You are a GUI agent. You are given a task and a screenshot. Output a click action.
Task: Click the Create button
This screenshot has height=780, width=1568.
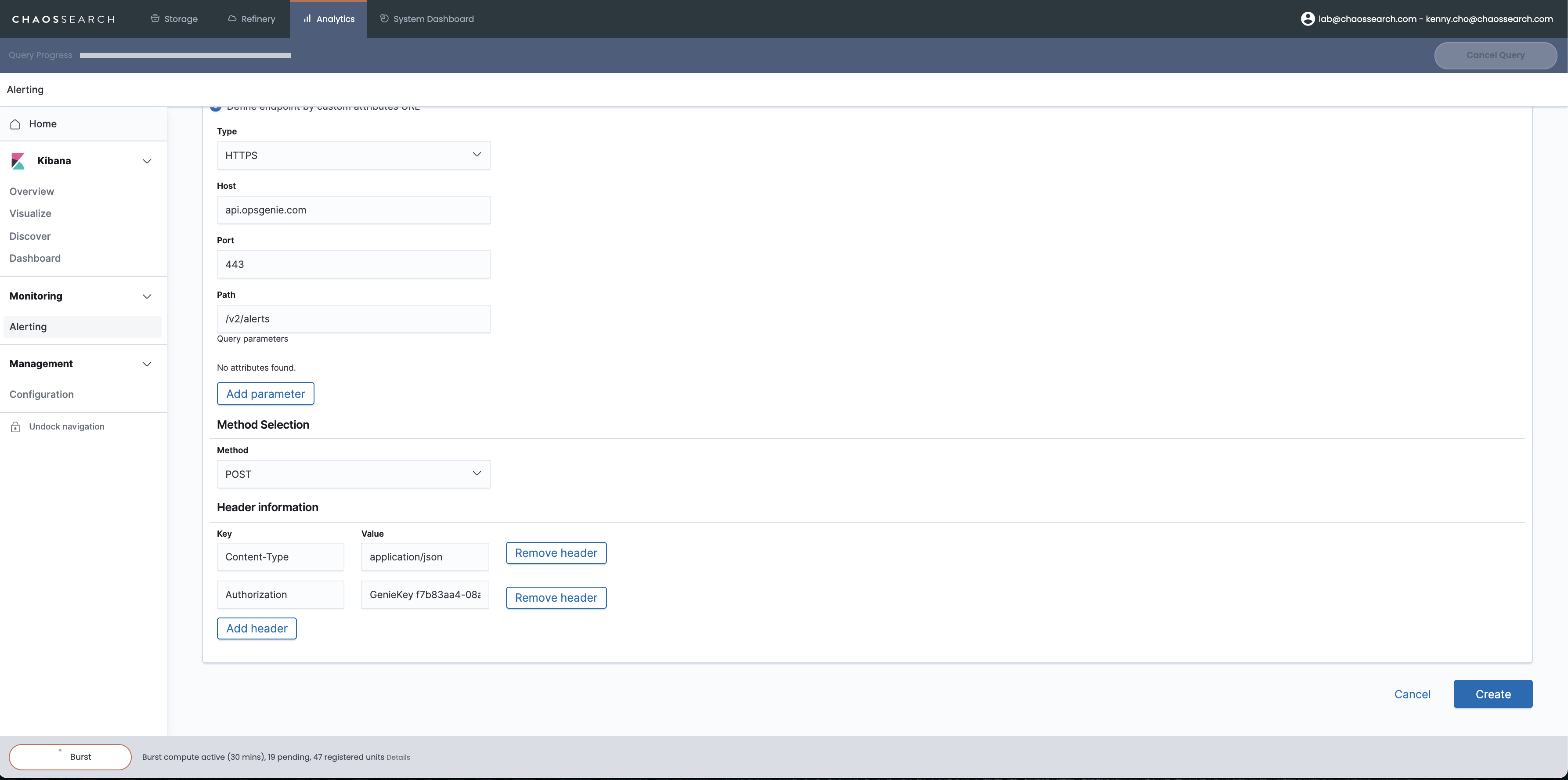pyautogui.click(x=1492, y=694)
